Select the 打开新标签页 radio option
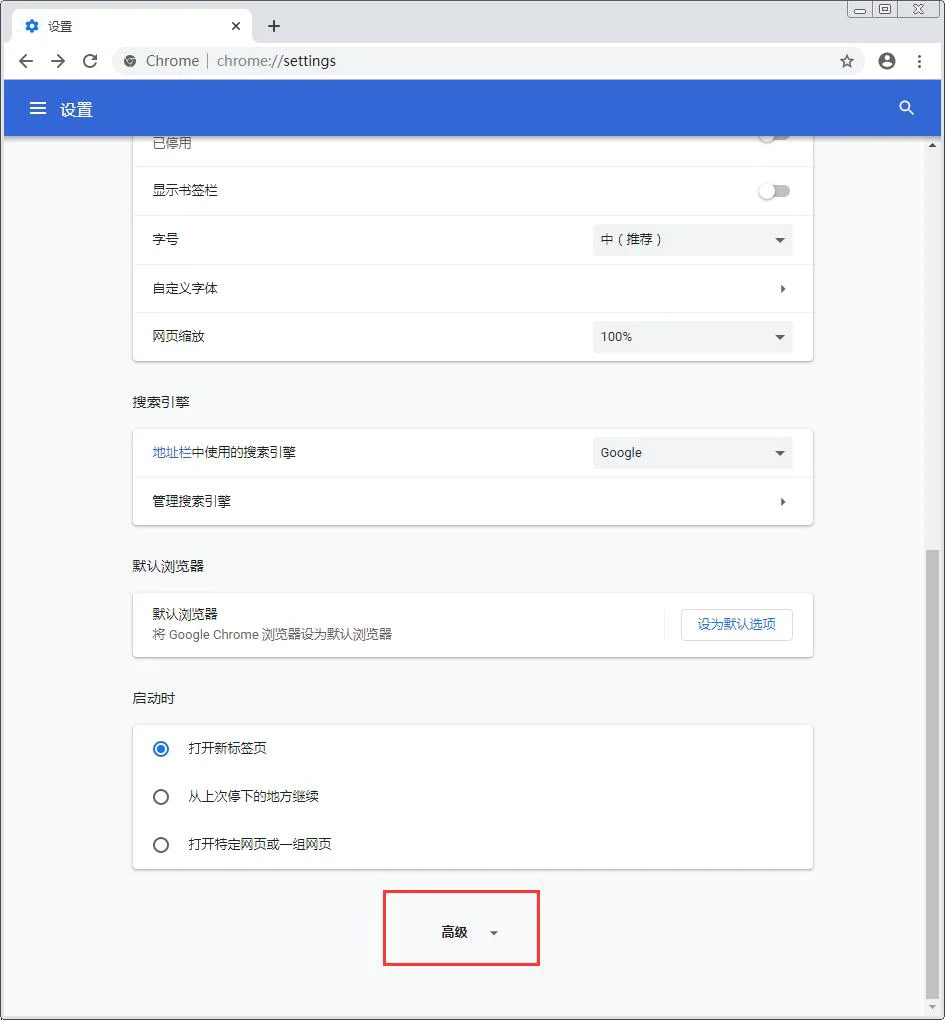Viewport: 945px width, 1020px height. point(161,748)
